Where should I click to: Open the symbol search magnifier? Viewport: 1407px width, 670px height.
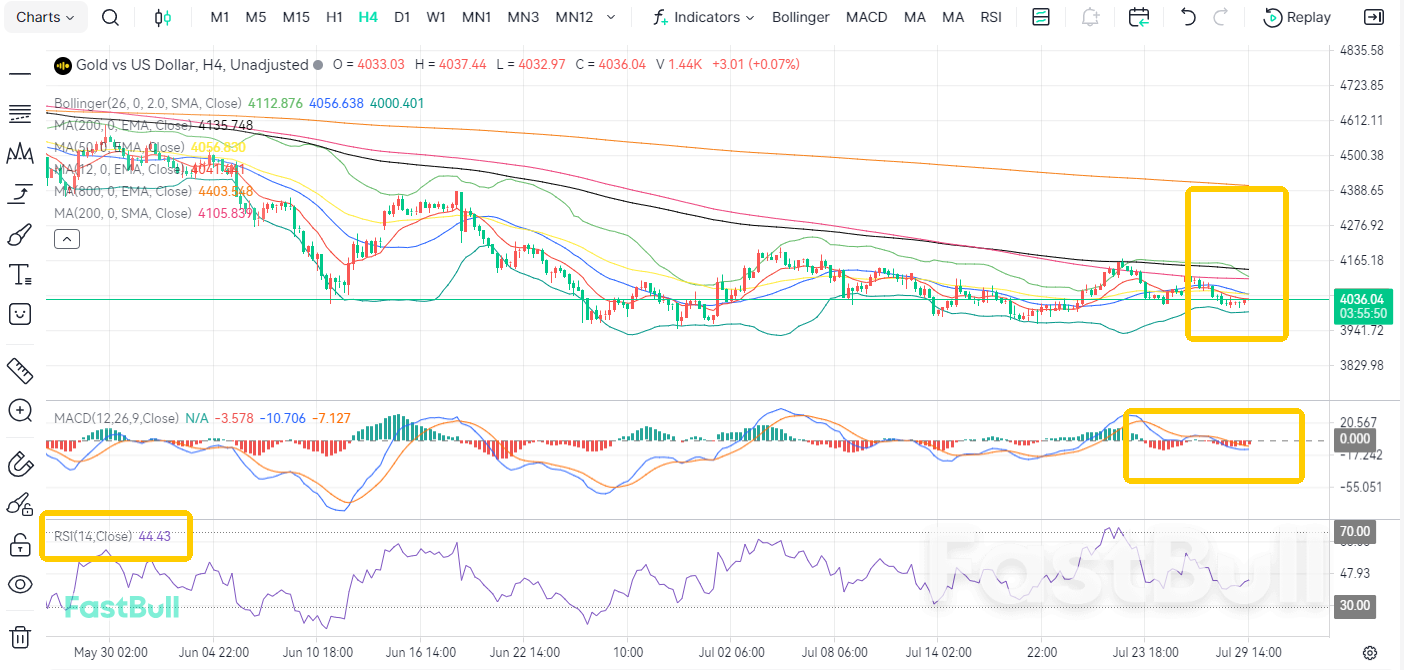click(x=111, y=17)
